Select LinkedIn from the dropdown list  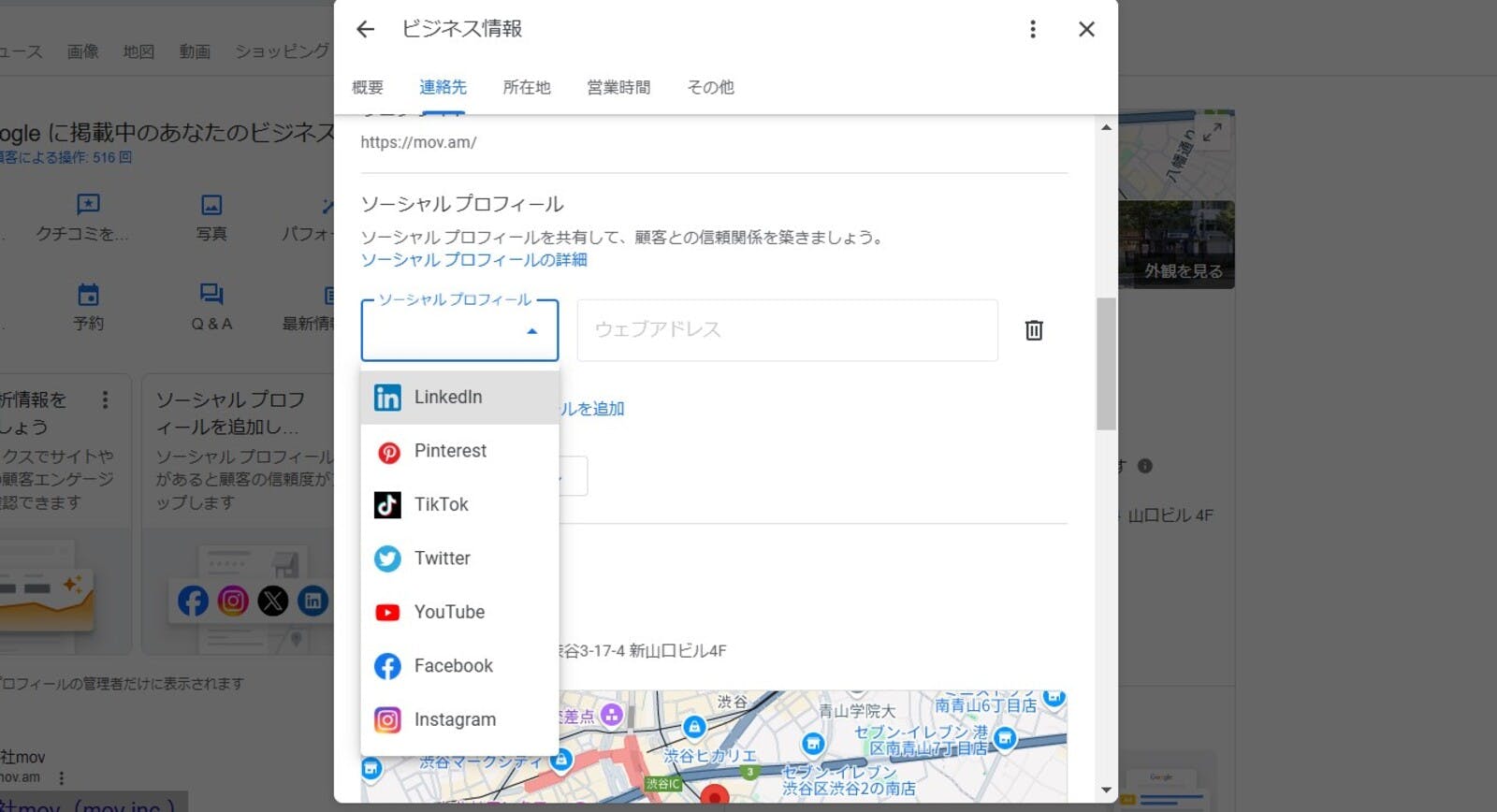point(459,398)
